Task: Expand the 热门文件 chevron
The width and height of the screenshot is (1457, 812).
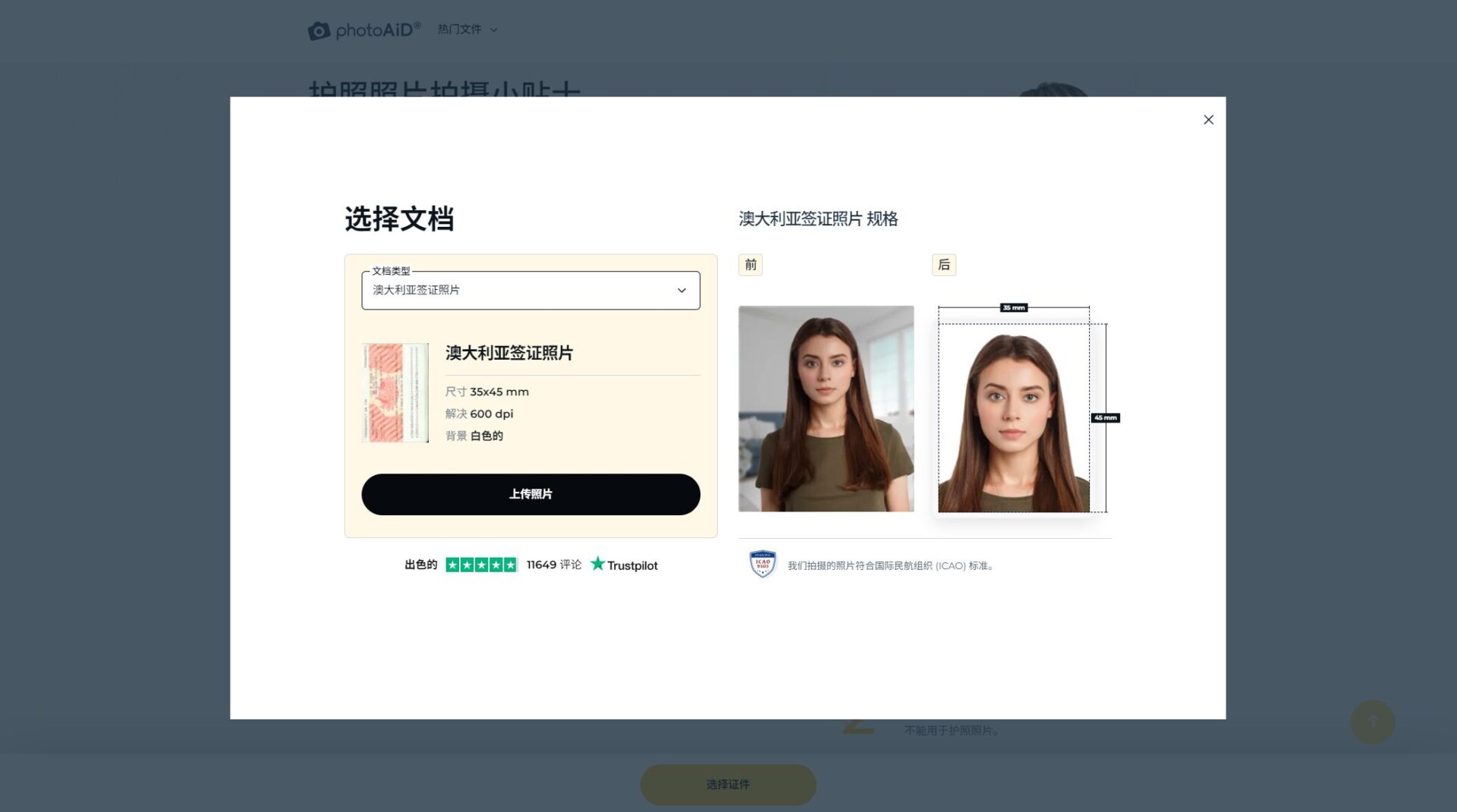Action: point(493,30)
